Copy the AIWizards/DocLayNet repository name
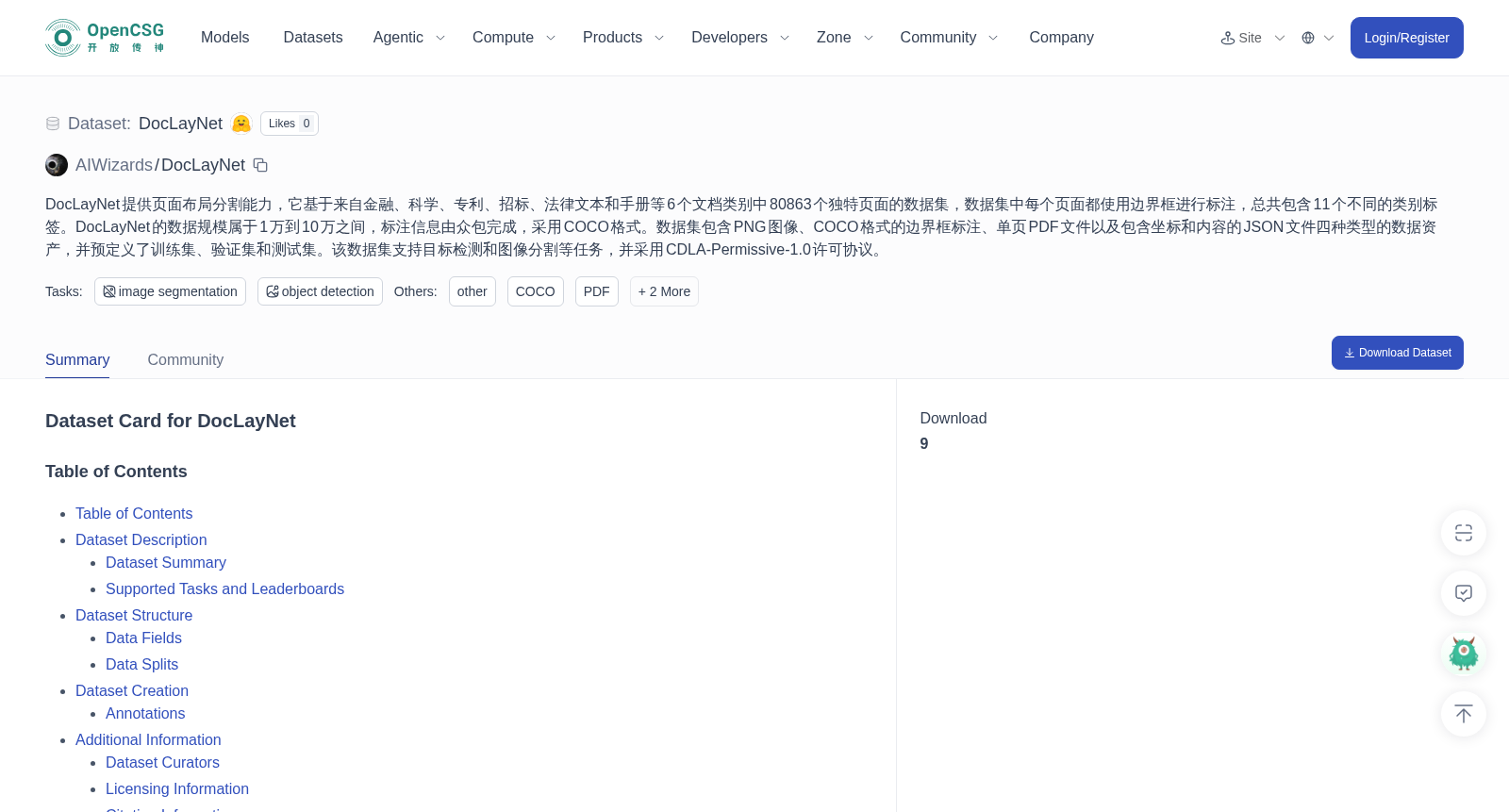Viewport: 1509px width, 812px height. (x=261, y=165)
